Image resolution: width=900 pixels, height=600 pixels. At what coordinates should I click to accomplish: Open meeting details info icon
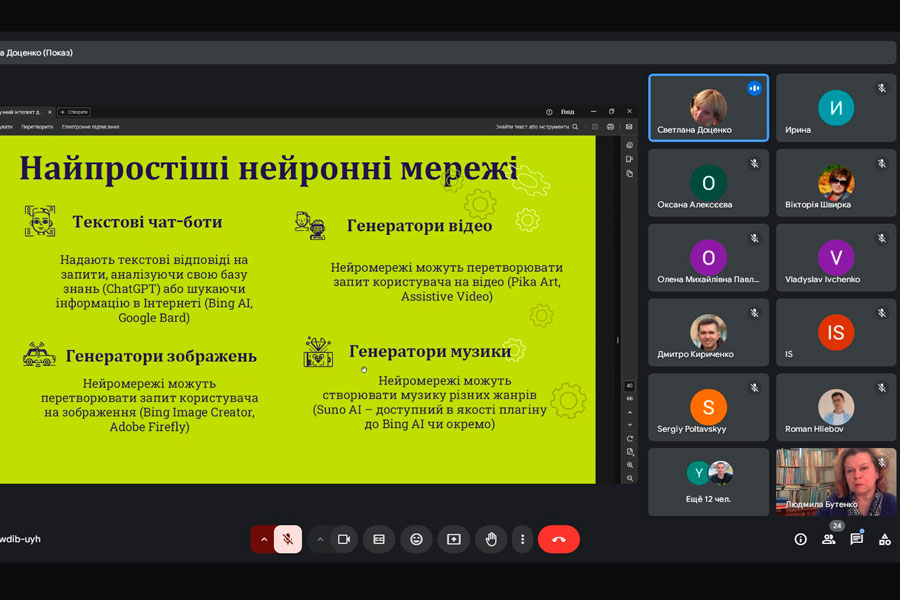[x=800, y=539]
